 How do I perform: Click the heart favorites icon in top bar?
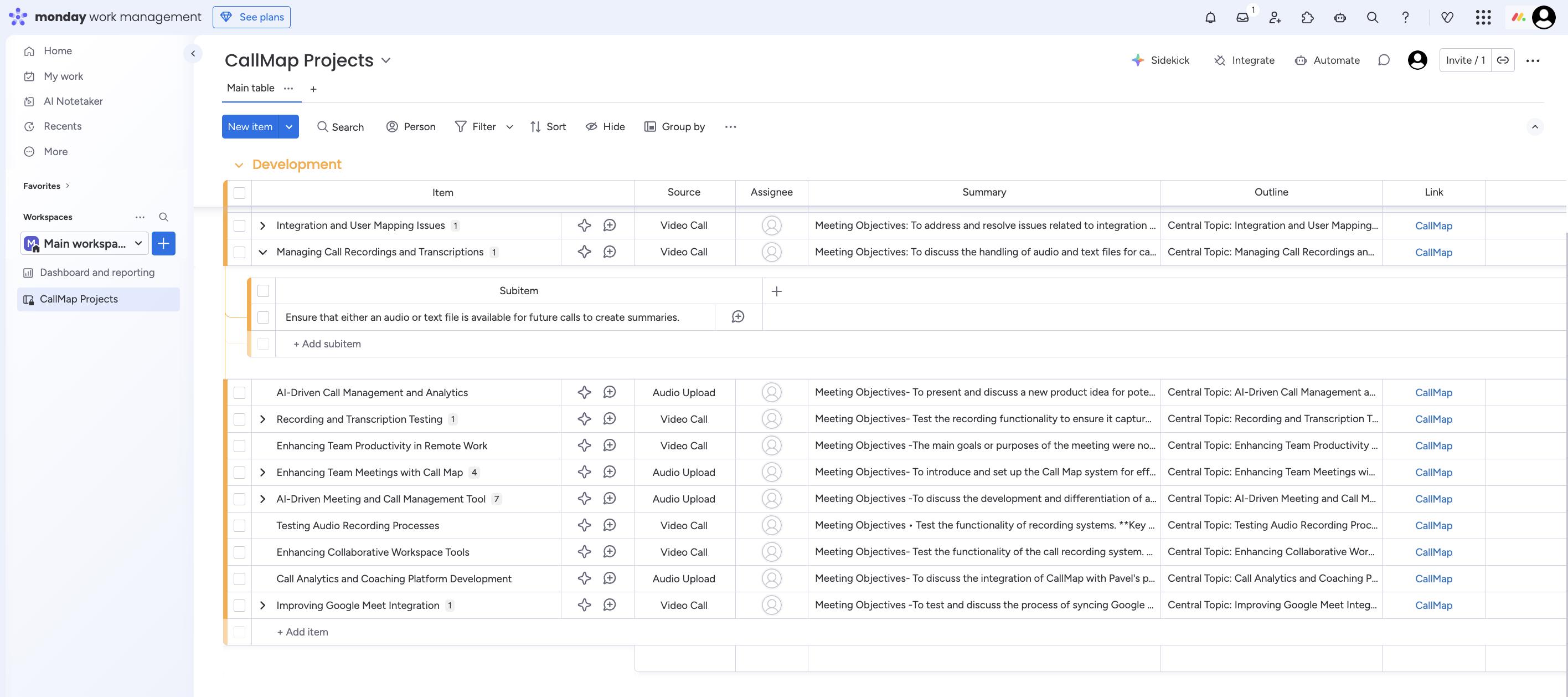1447,17
